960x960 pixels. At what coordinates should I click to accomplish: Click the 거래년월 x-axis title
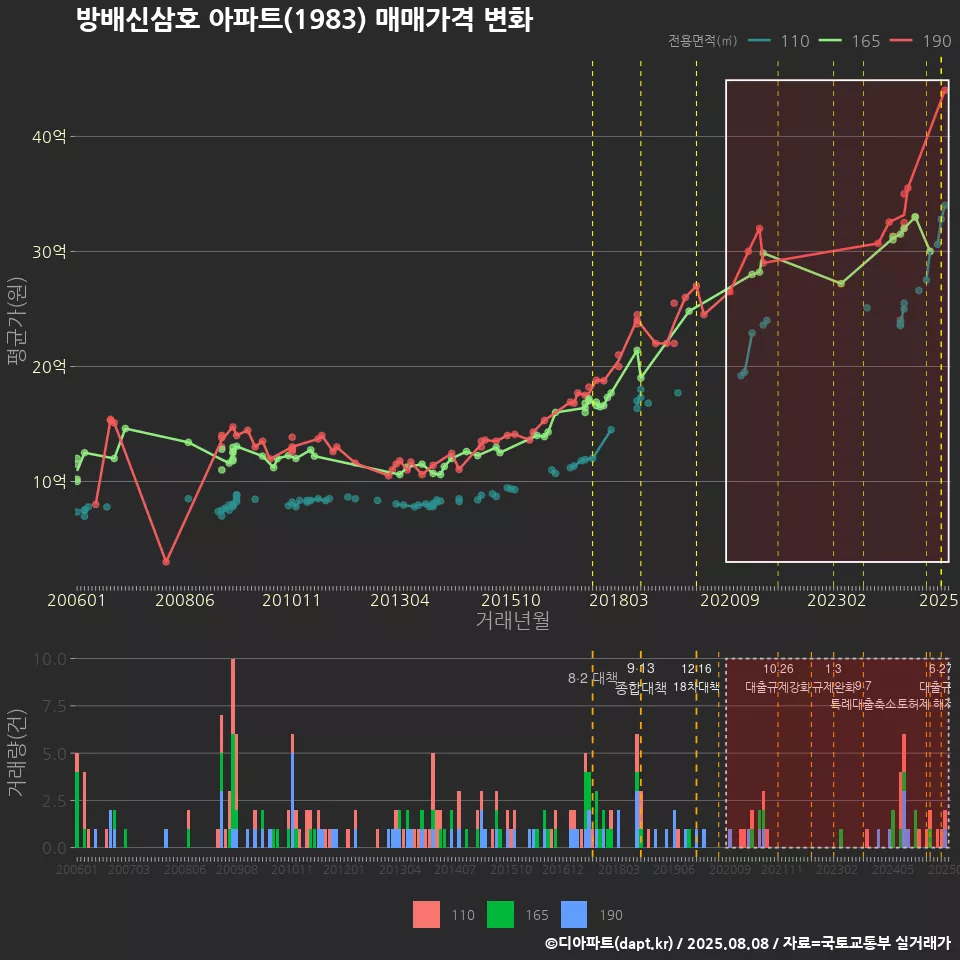(512, 620)
